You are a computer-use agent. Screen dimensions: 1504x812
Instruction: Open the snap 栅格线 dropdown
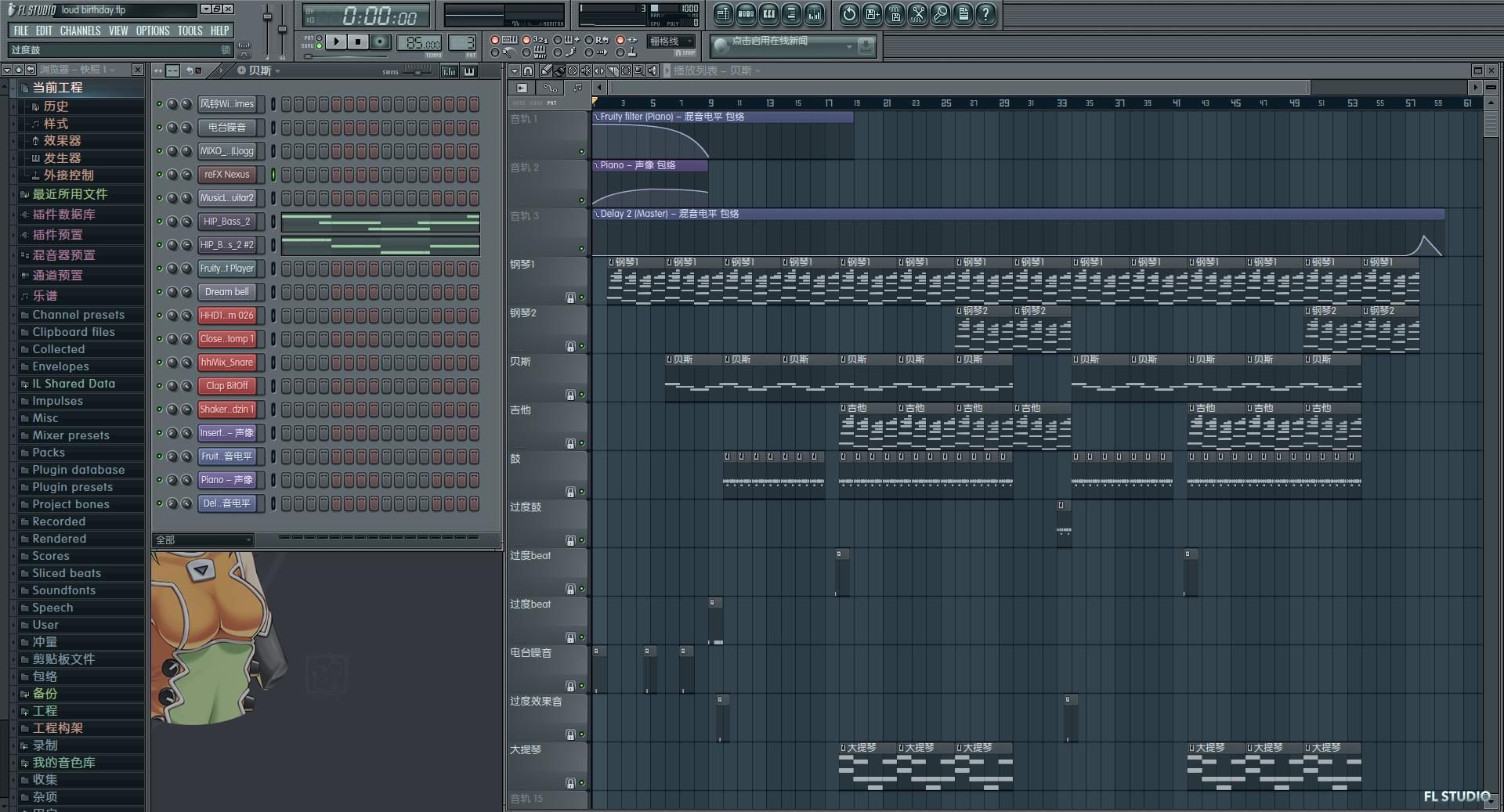tap(671, 41)
